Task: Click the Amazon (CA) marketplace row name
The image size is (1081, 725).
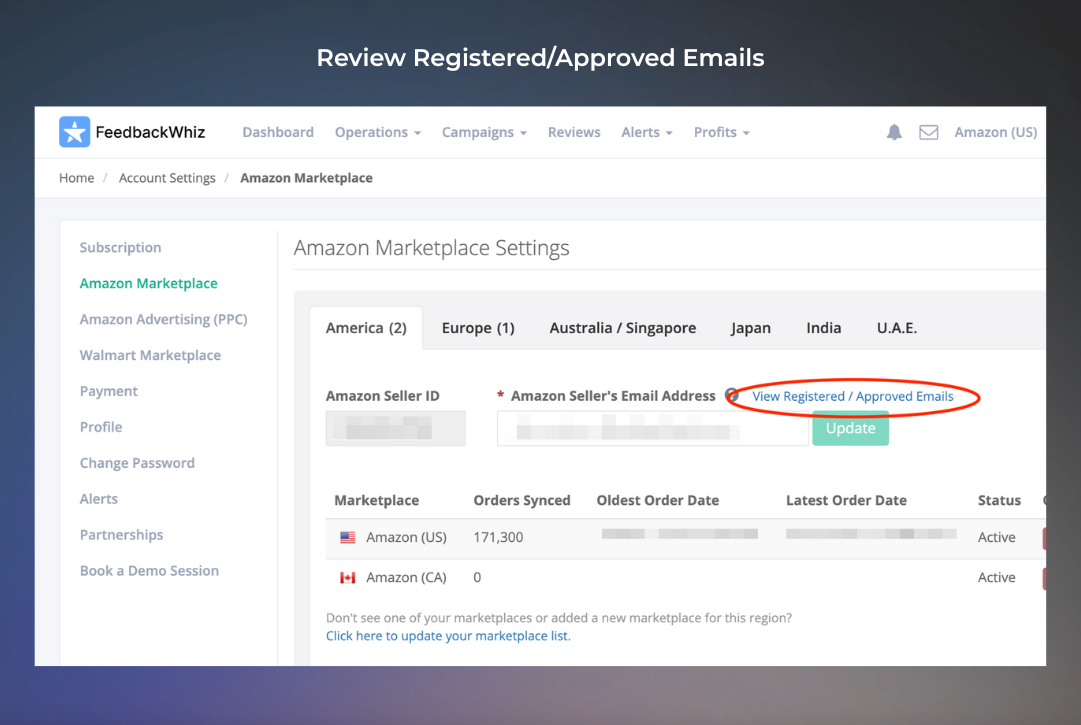Action: 406,578
